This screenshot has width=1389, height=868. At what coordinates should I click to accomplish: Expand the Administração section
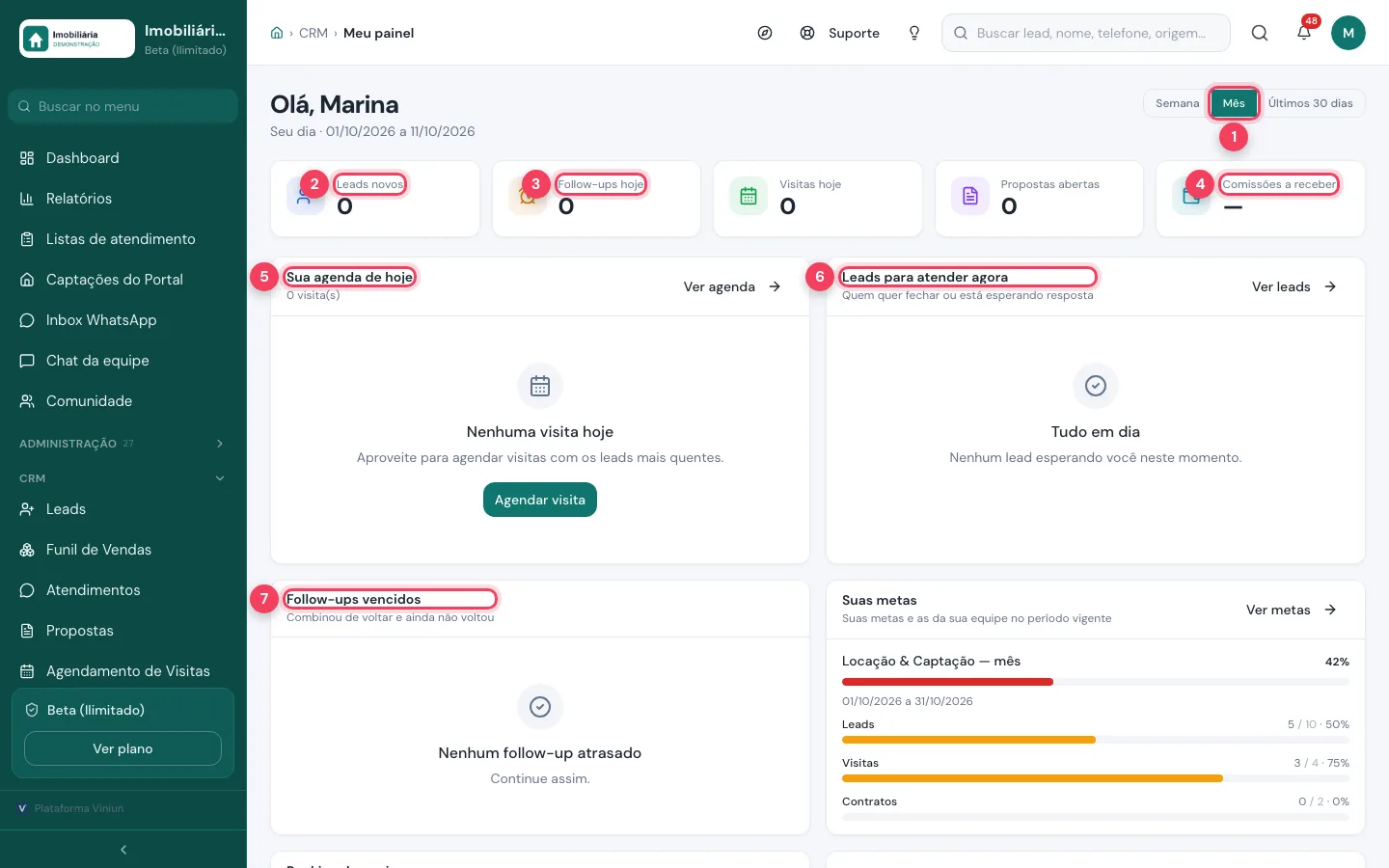[x=123, y=444]
